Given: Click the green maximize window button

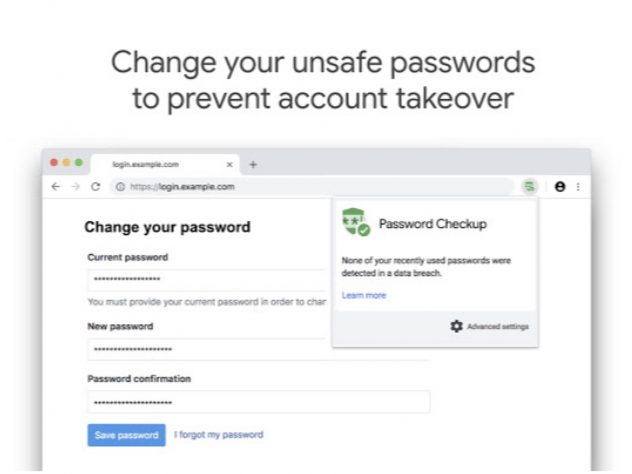Looking at the screenshot, I should [x=79, y=163].
